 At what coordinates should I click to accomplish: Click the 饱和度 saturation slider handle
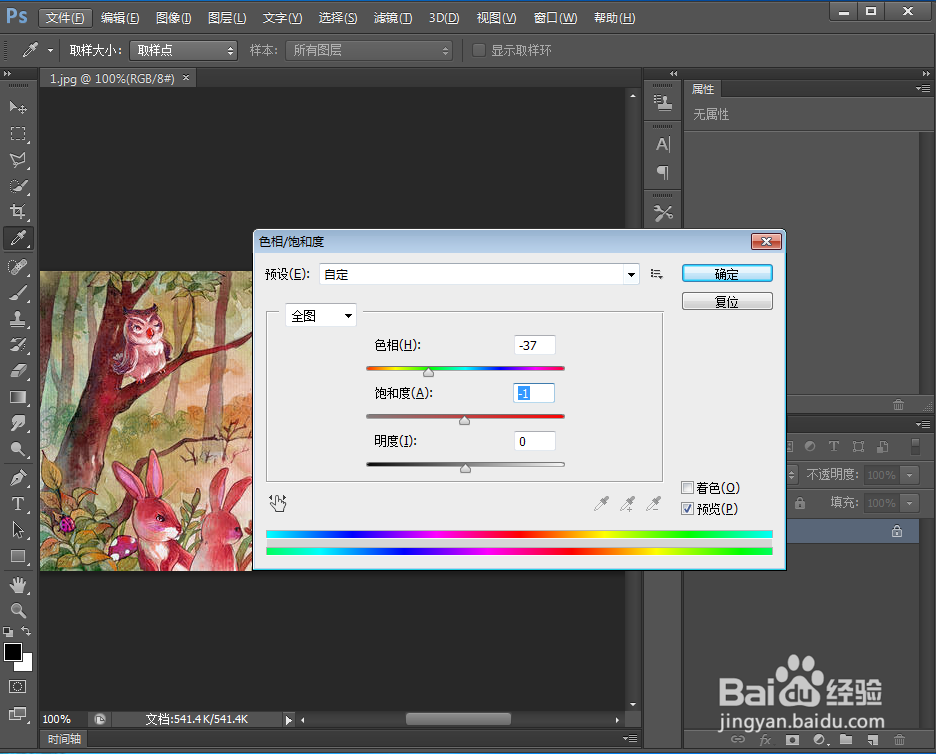coord(464,420)
